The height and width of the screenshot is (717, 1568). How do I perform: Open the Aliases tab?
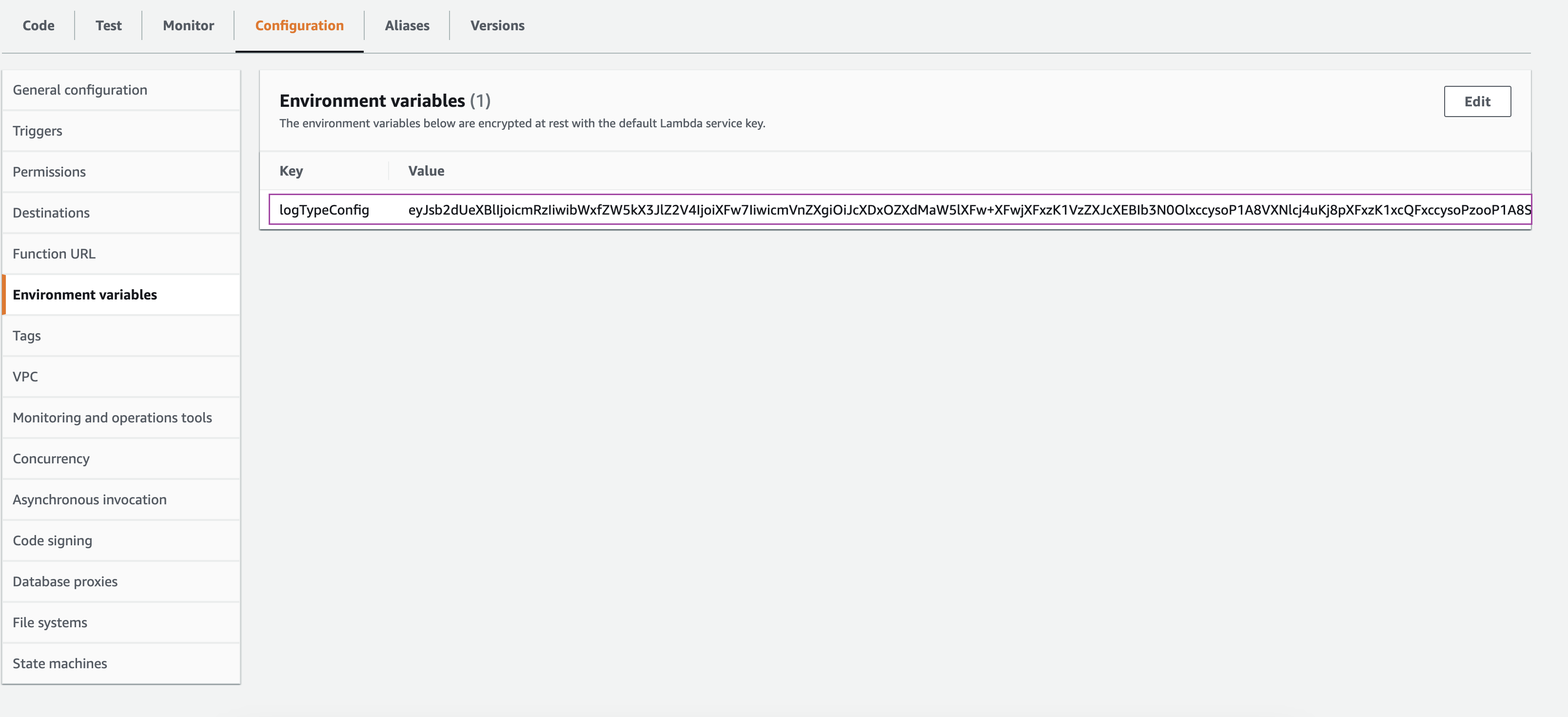(407, 25)
